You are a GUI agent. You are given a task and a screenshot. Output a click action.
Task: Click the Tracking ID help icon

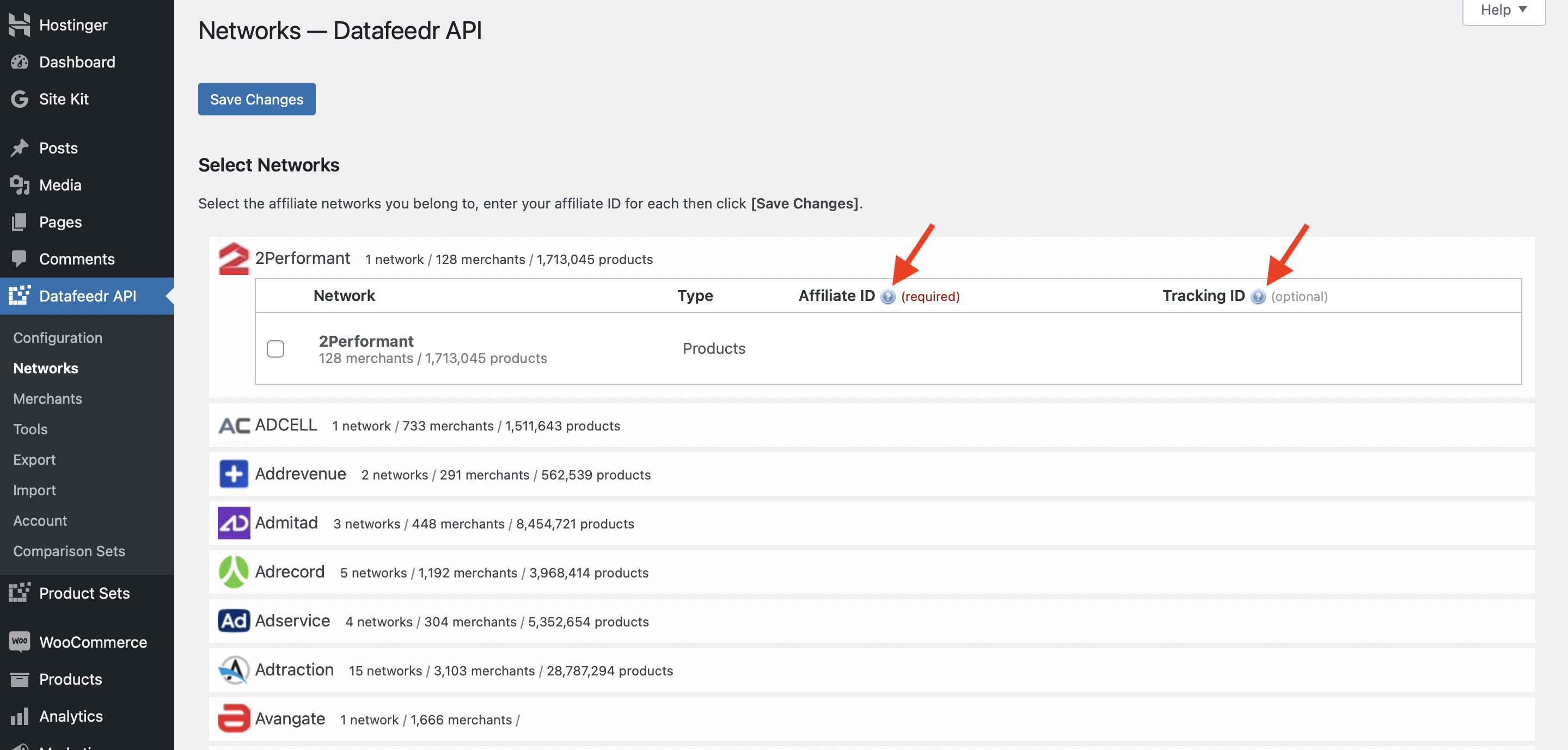(x=1258, y=296)
